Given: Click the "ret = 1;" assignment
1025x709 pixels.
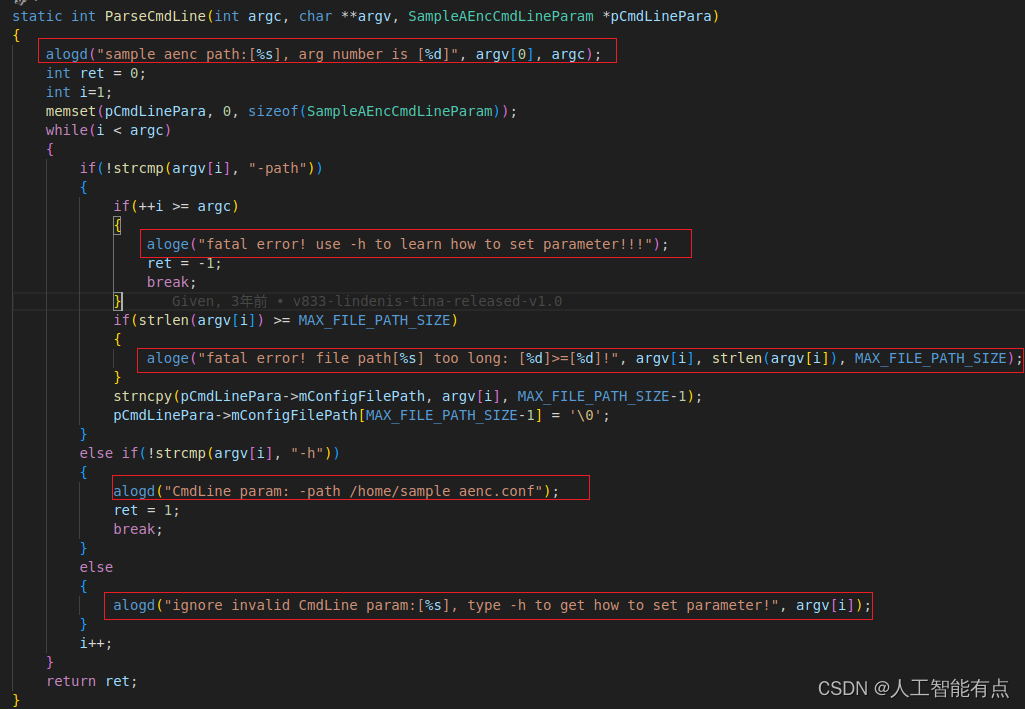Looking at the screenshot, I should [x=146, y=510].
